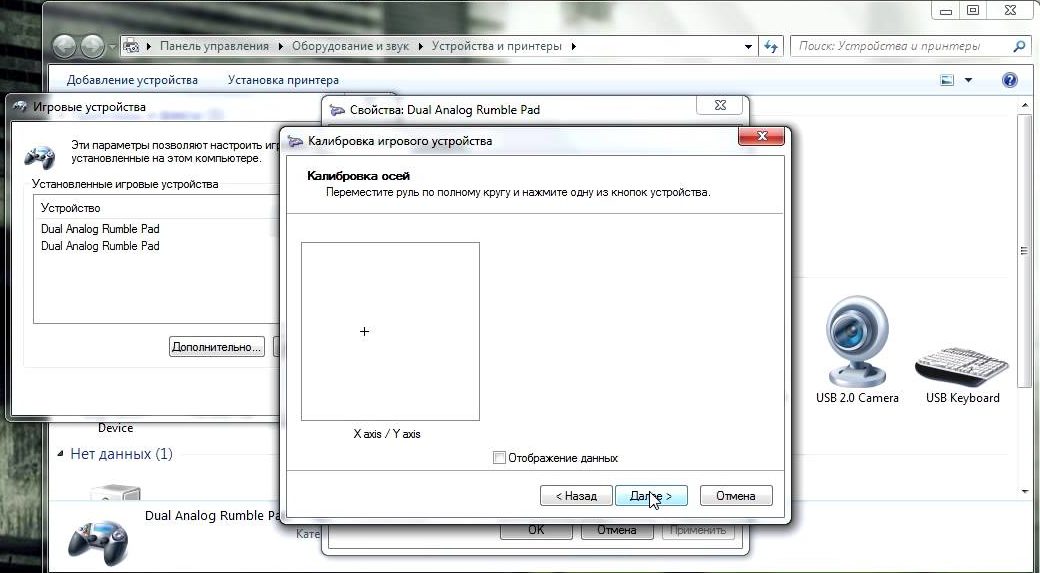Click the change view icon in the toolbar

click(x=947, y=80)
